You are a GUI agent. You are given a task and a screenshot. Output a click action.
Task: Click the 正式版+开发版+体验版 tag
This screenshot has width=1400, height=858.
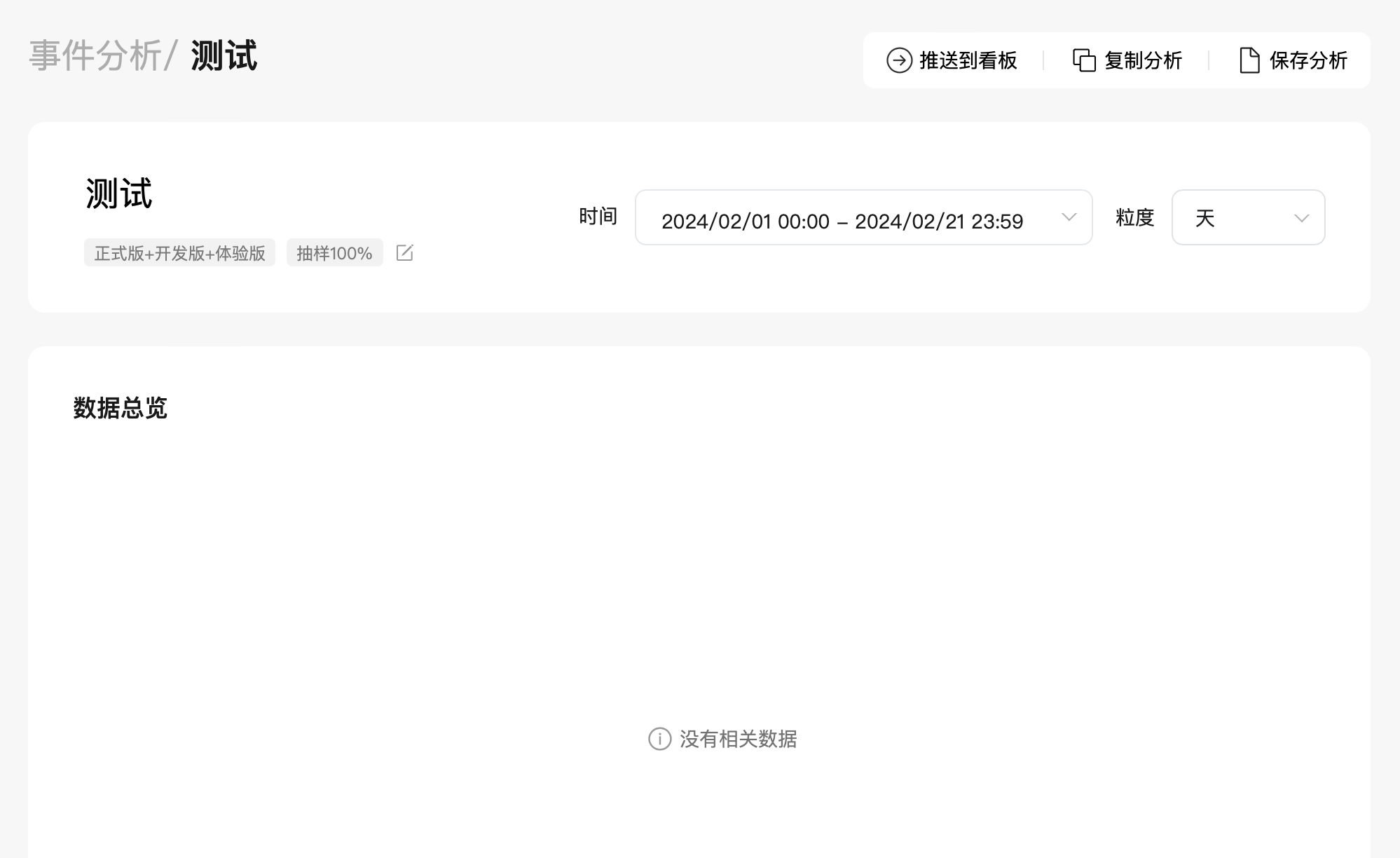[179, 253]
